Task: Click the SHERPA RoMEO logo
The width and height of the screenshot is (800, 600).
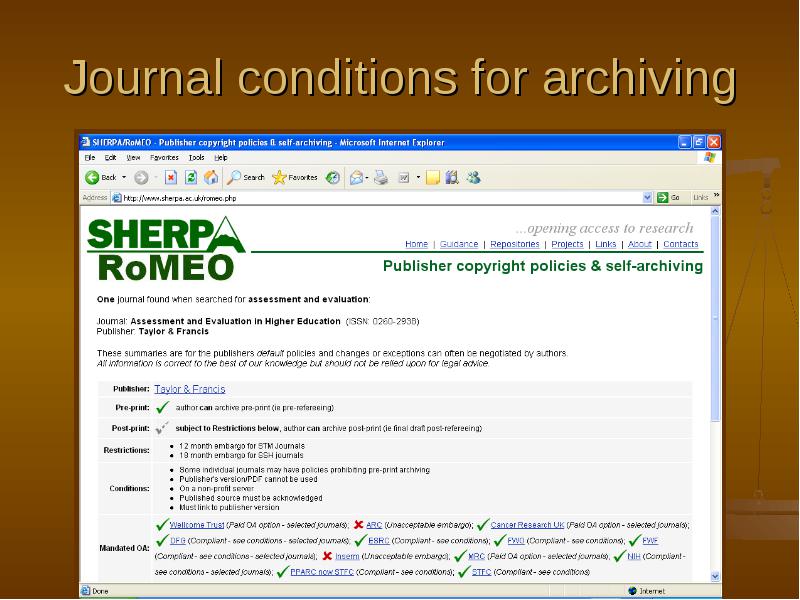Action: point(166,249)
